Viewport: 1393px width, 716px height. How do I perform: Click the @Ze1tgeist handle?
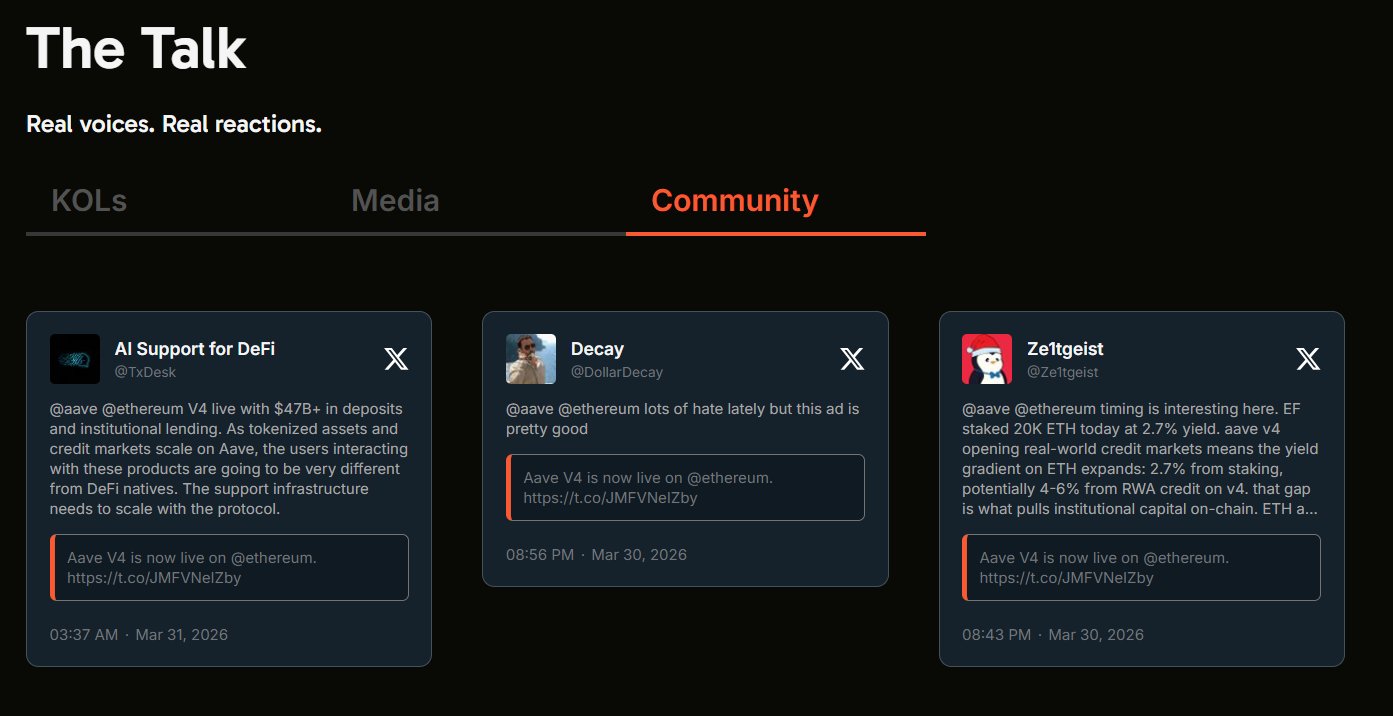(1063, 372)
